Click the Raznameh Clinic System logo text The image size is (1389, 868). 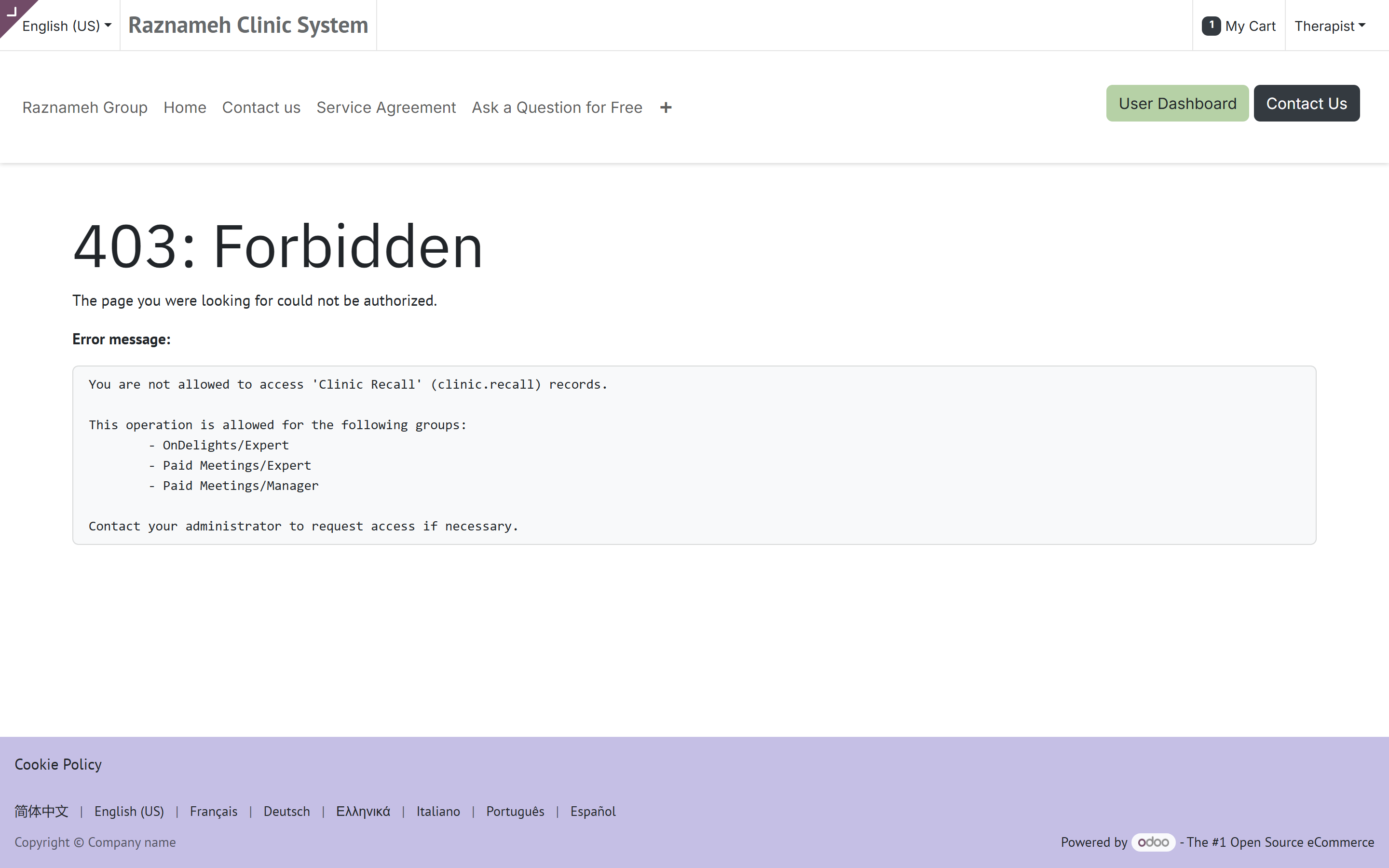[x=248, y=25]
